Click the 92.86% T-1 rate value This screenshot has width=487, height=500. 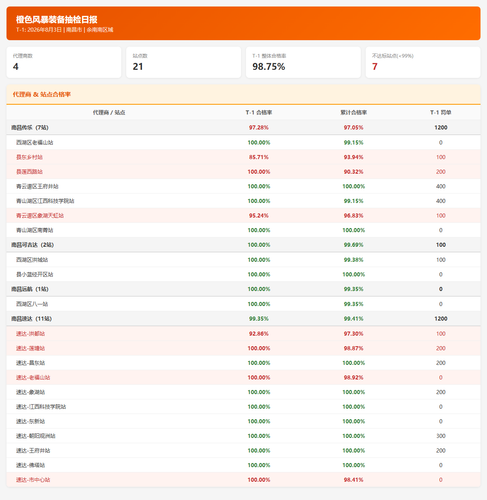(259, 334)
